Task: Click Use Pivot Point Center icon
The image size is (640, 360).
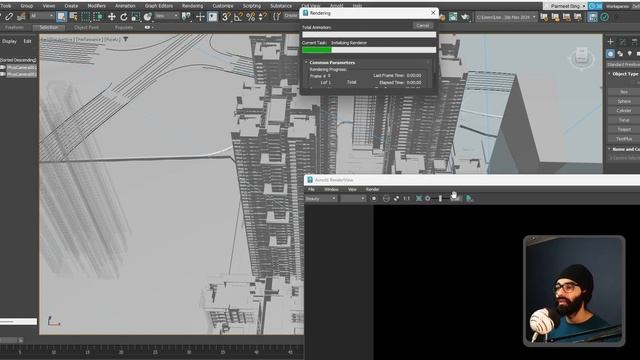Action: click(x=187, y=17)
